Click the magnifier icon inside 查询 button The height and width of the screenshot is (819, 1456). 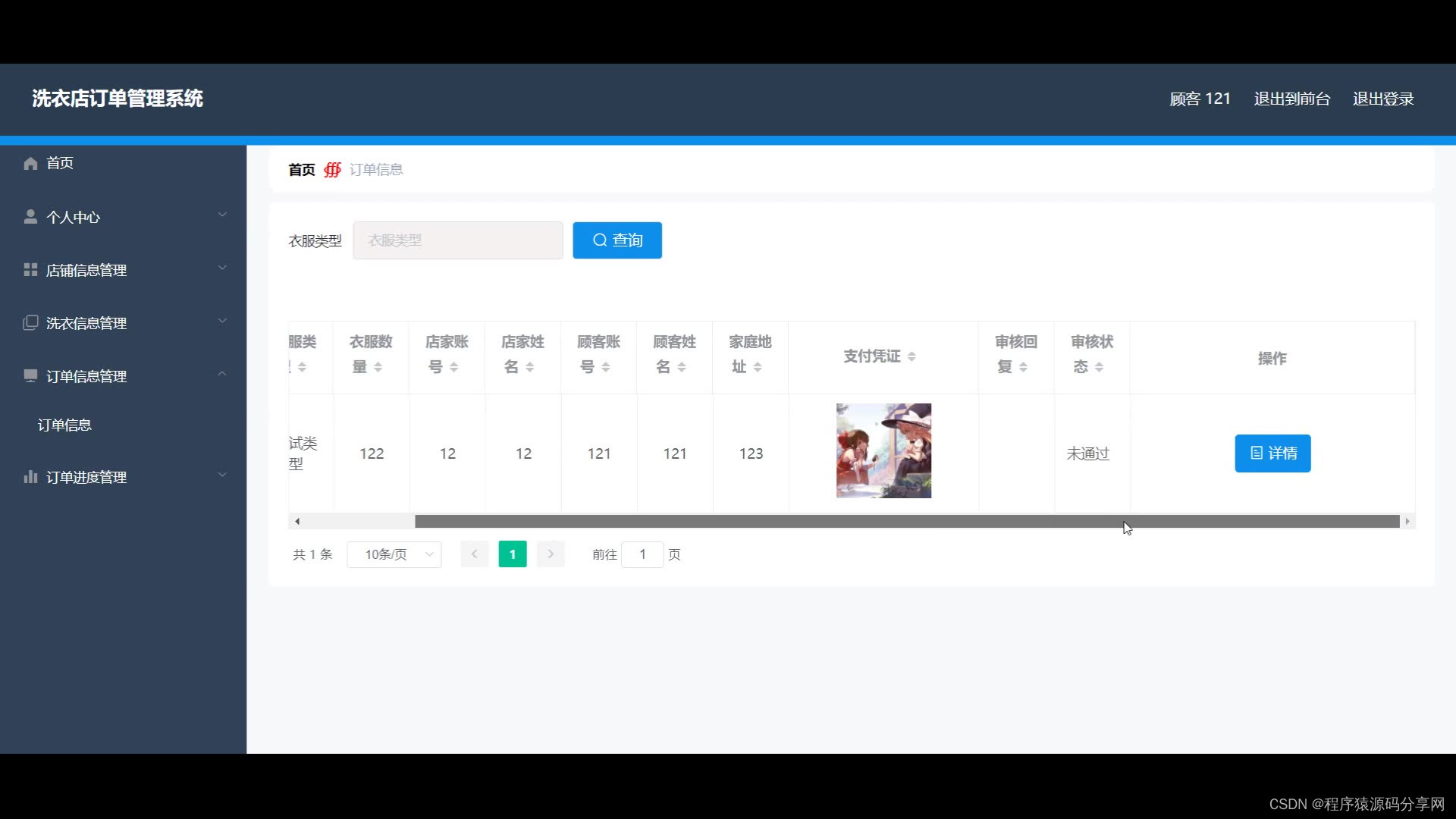click(x=600, y=240)
